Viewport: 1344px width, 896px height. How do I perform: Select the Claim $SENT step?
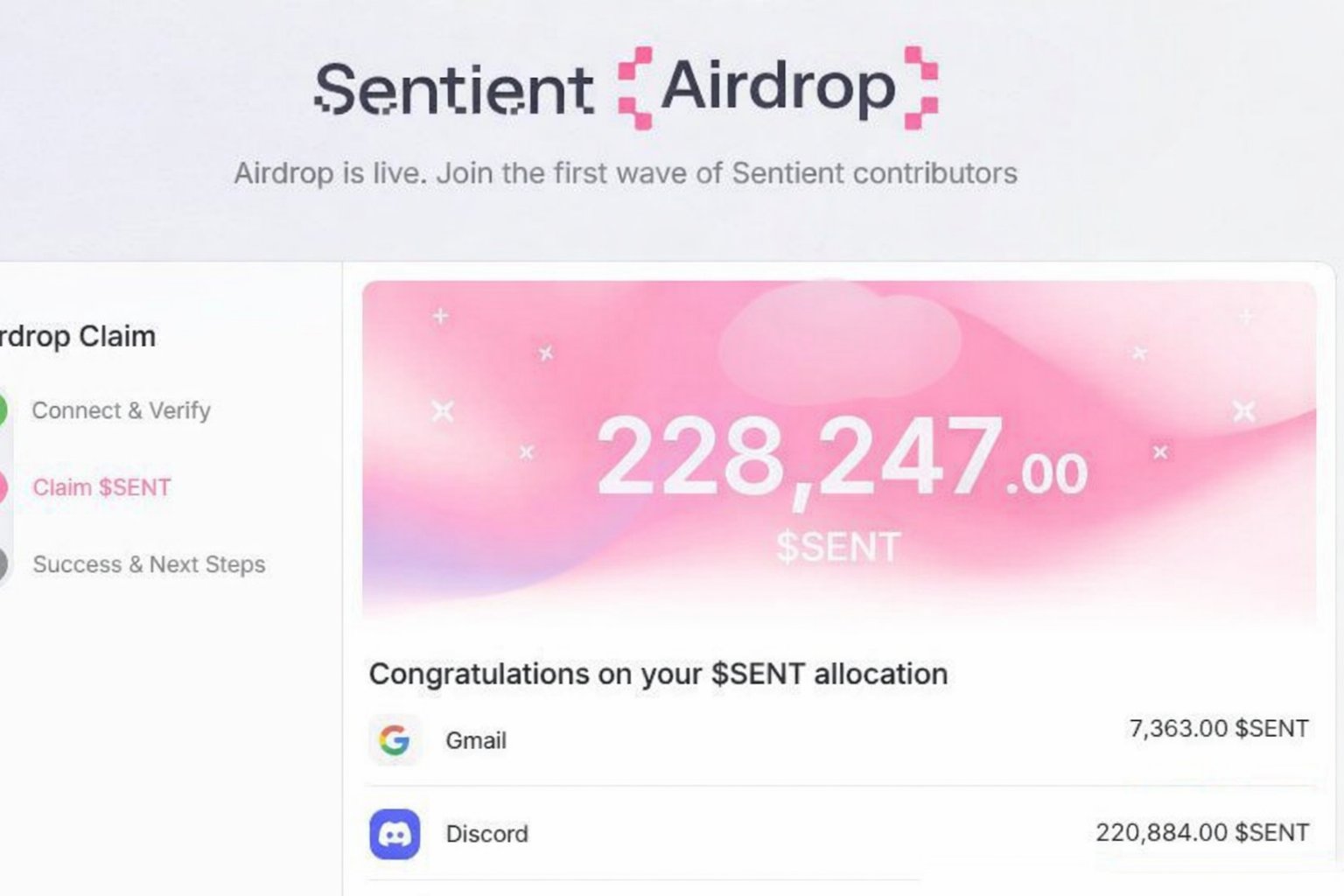tap(101, 487)
